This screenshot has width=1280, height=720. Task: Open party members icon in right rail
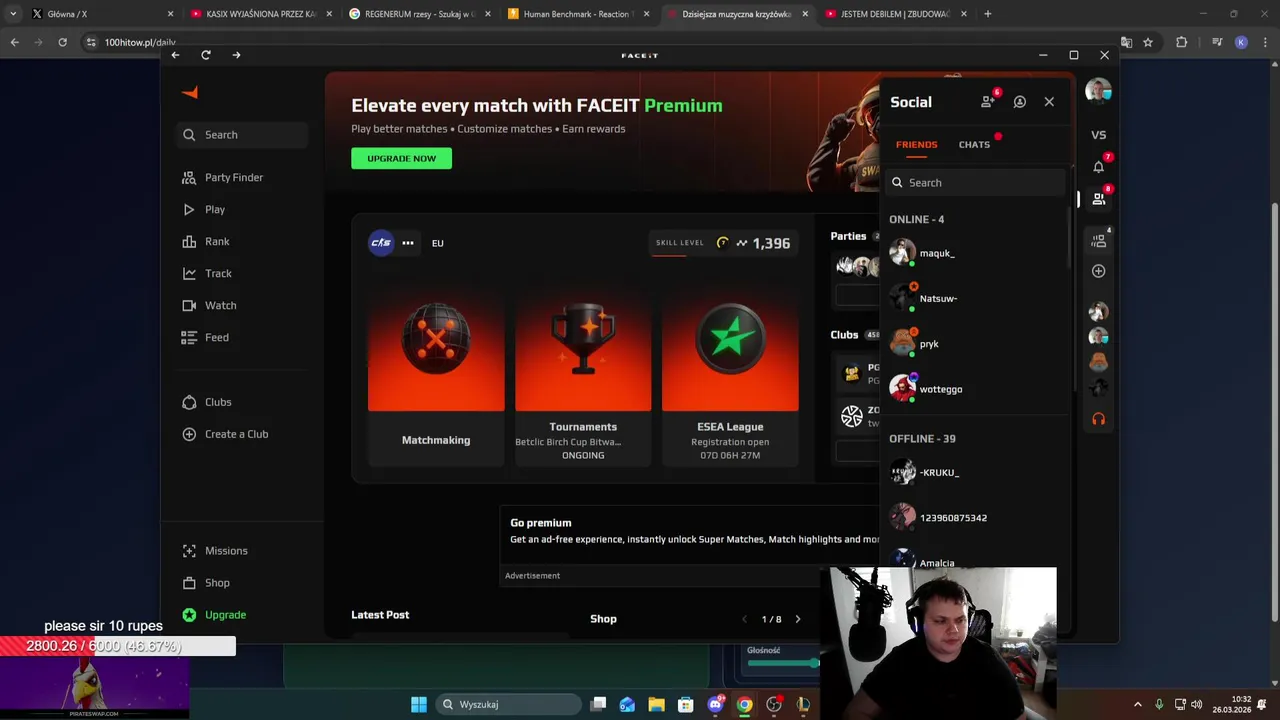(x=1098, y=241)
